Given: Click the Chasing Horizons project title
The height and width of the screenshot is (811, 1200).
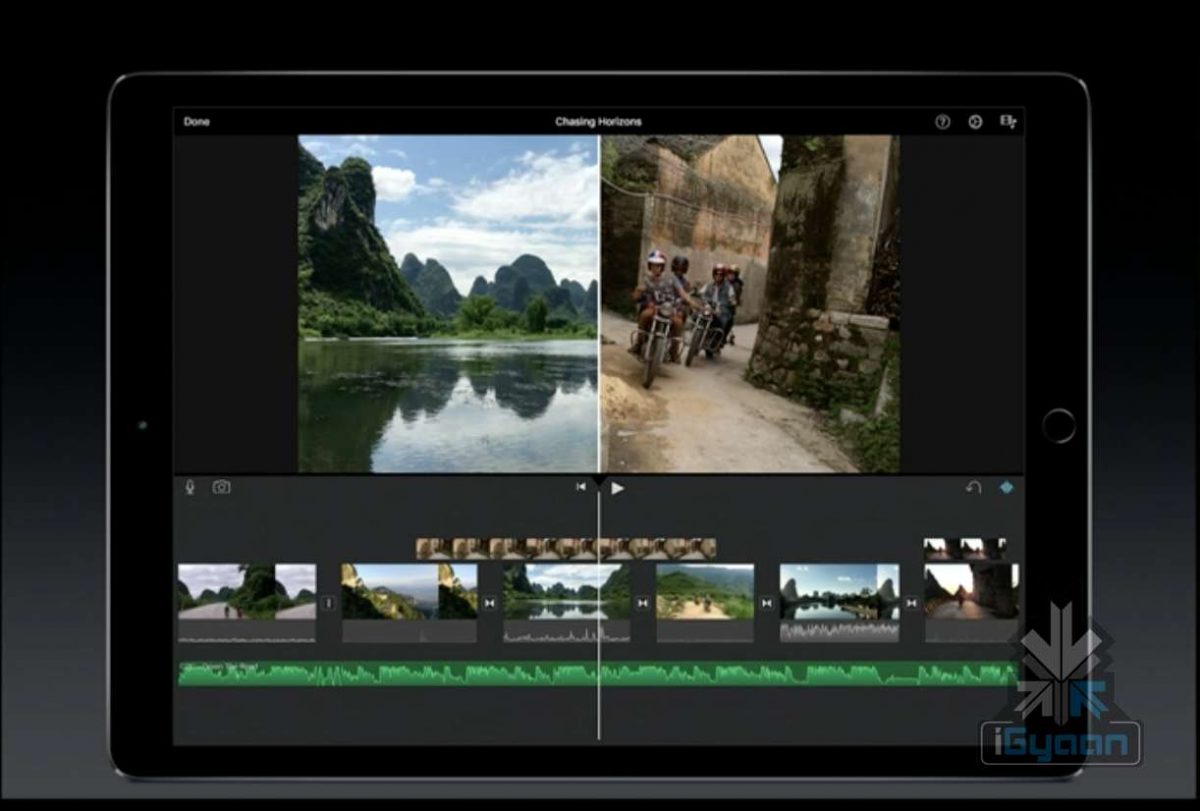Looking at the screenshot, I should pos(598,122).
